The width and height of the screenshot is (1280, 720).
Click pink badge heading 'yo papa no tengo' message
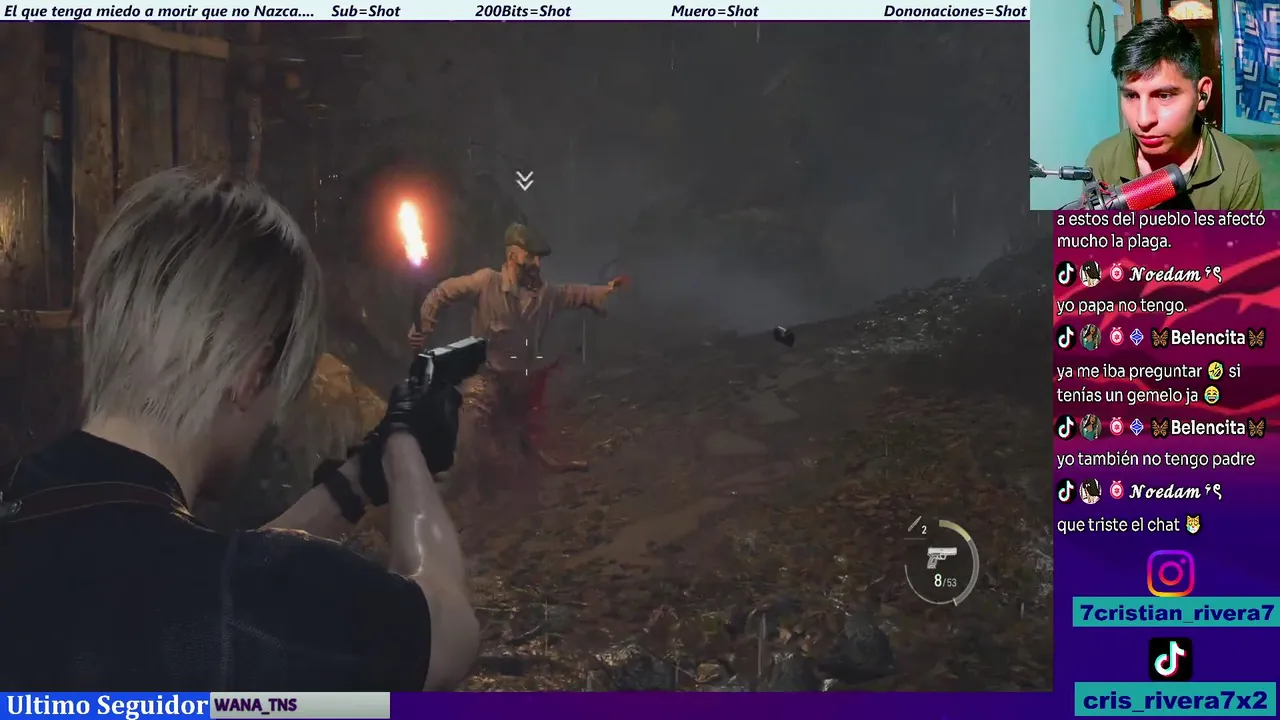pos(1116,273)
